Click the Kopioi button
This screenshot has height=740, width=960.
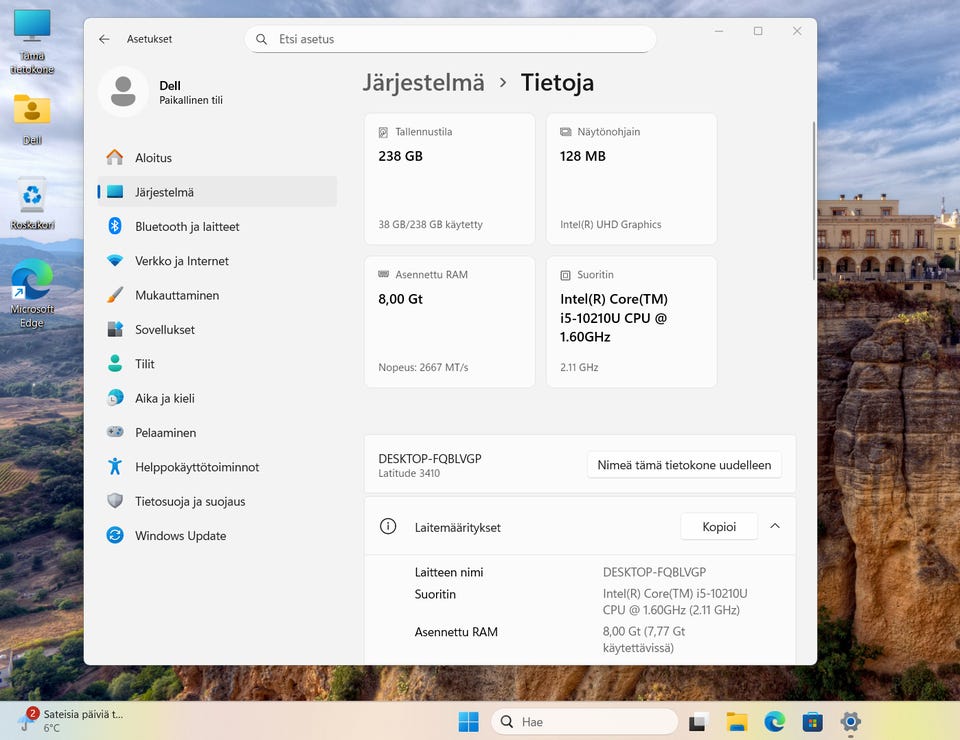(x=718, y=527)
